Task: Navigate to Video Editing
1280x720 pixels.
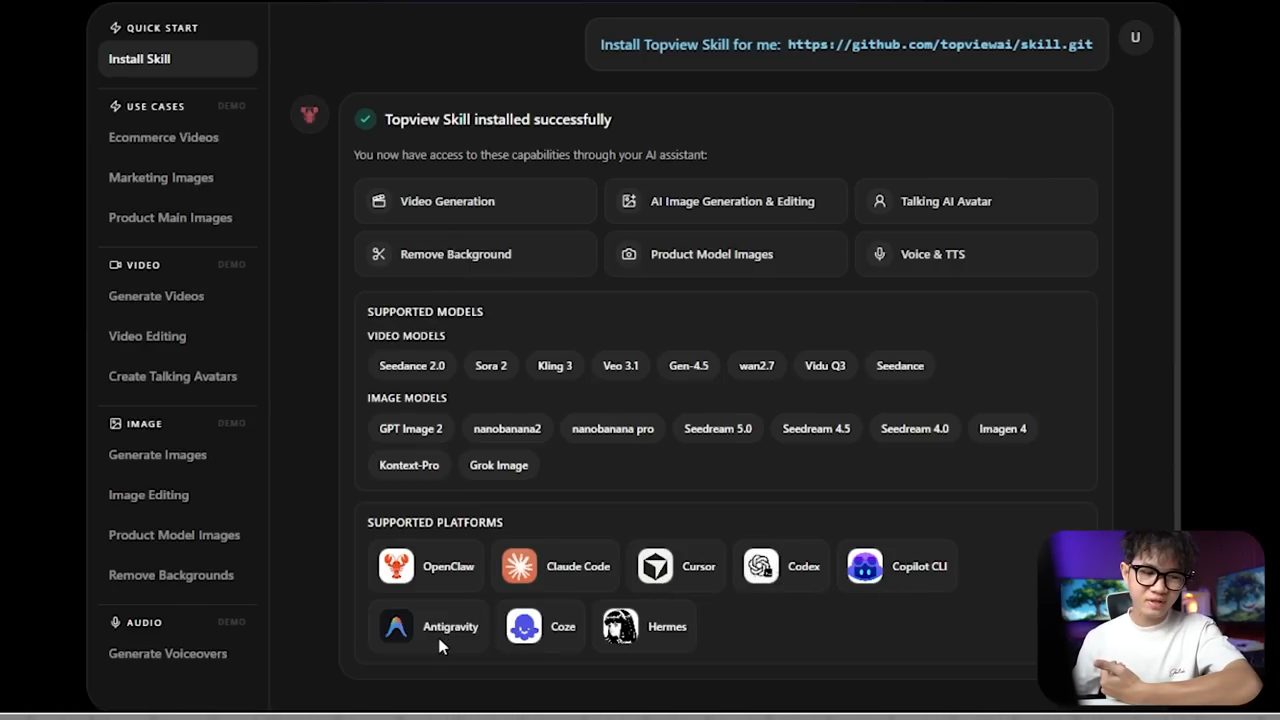Action: 147,336
